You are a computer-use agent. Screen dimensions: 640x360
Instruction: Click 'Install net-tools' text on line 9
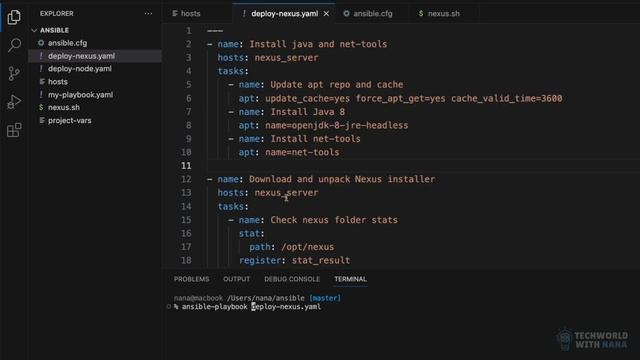point(315,139)
